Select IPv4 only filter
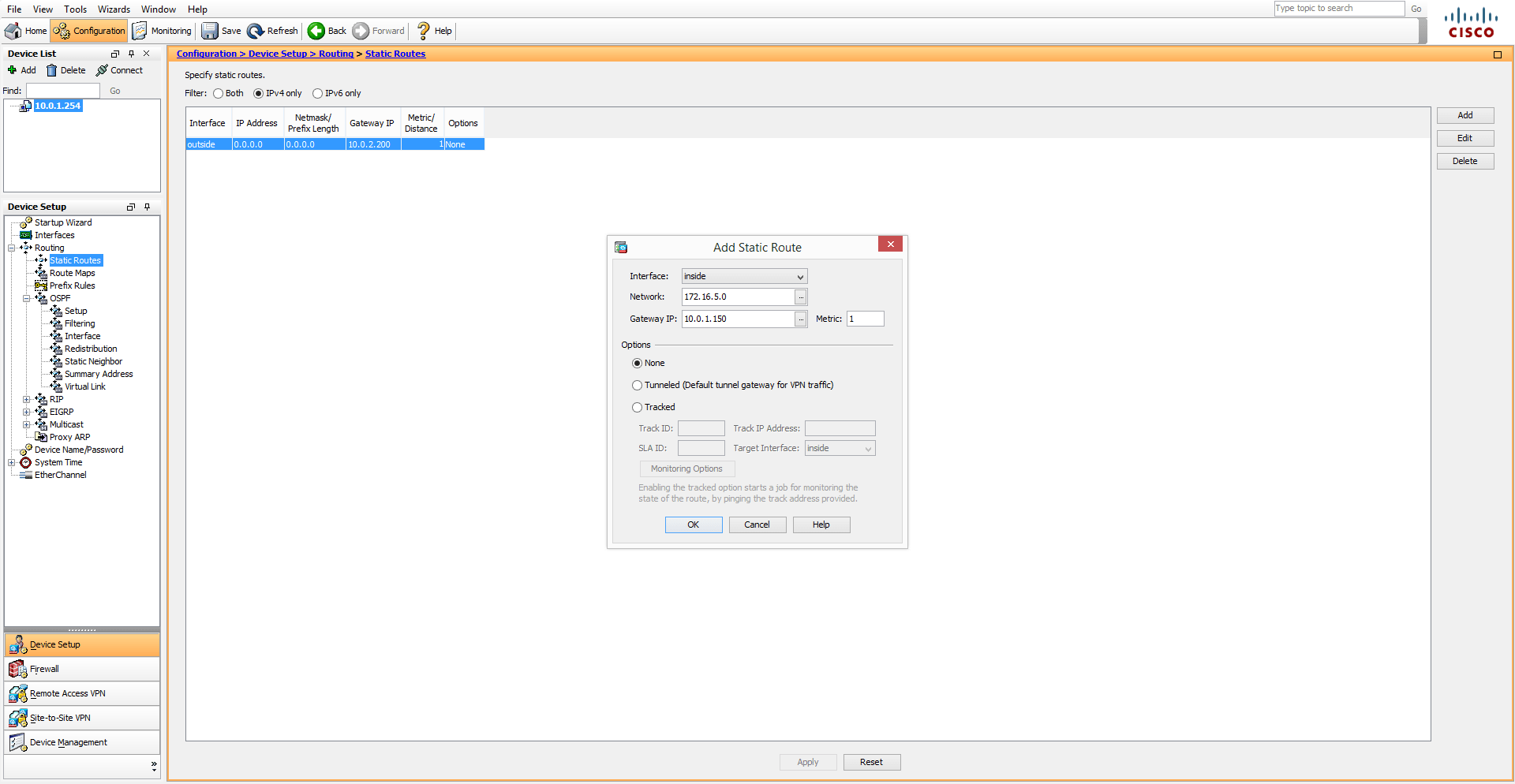Image resolution: width=1515 pixels, height=784 pixels. (x=258, y=93)
